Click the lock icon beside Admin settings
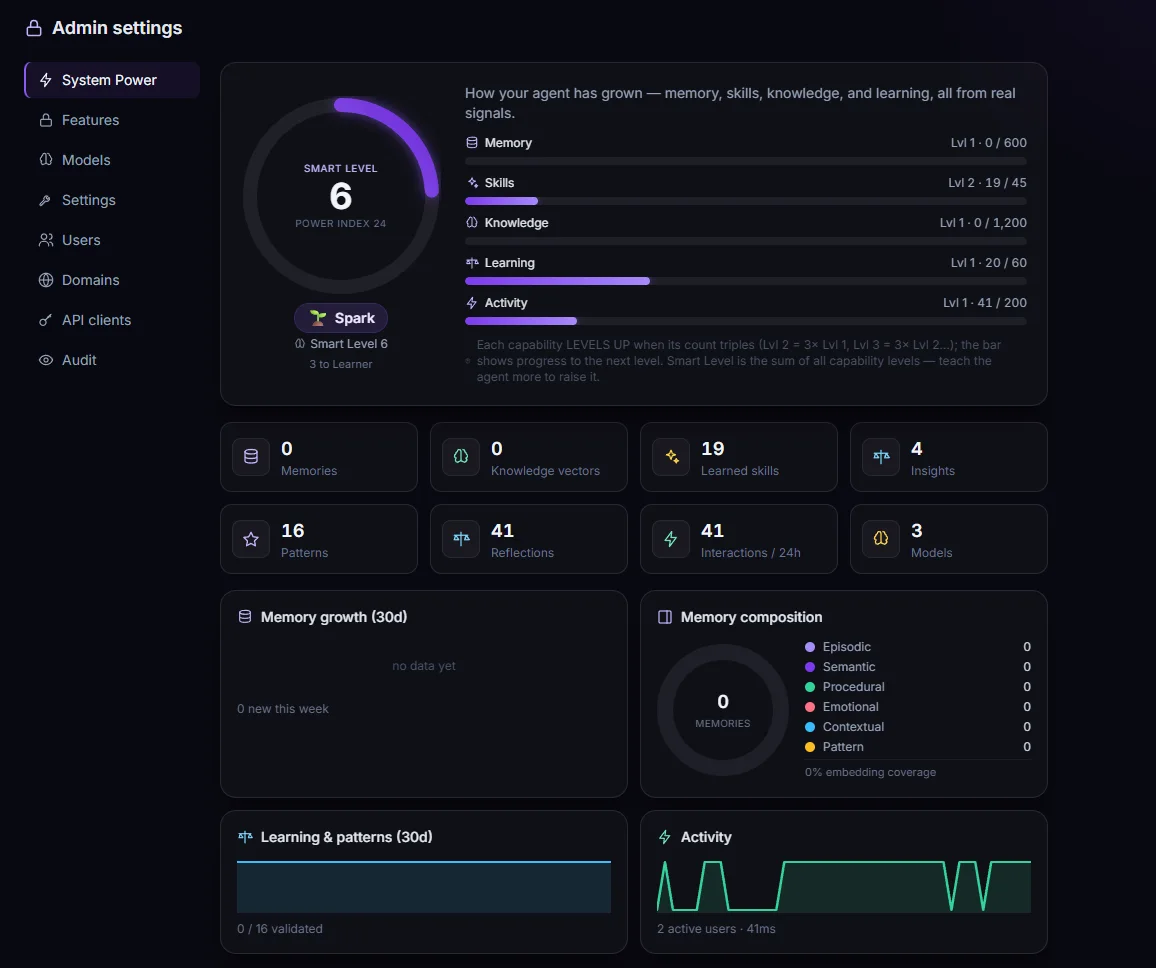This screenshot has width=1156, height=968. [x=34, y=28]
